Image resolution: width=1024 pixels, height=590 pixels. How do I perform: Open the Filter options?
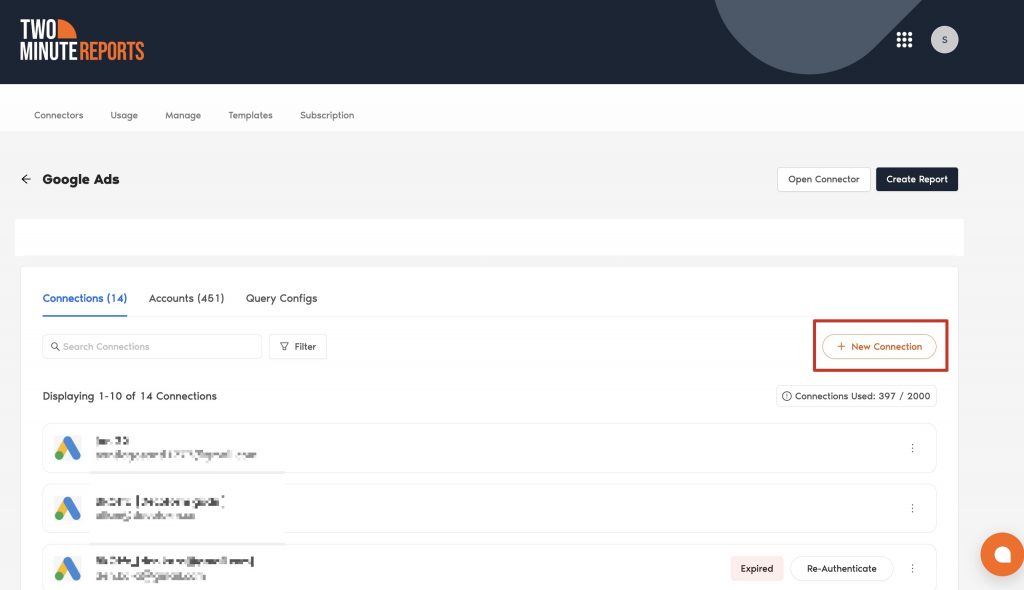tap(298, 347)
